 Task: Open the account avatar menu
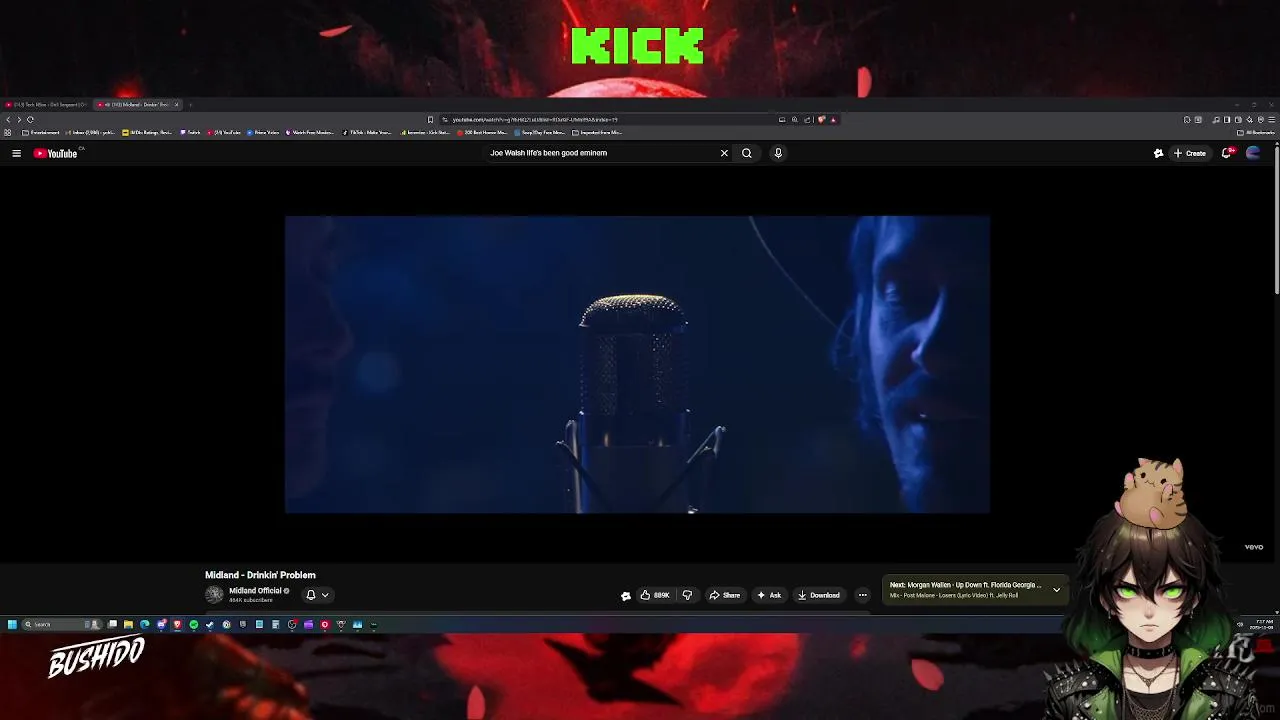[1253, 153]
